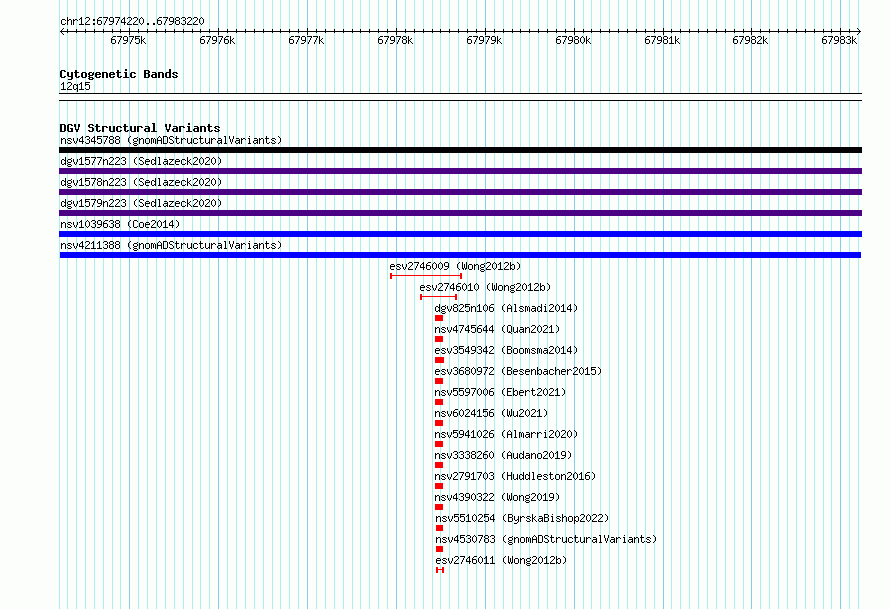This screenshot has width=890, height=609.
Task: Select the blue nsv1039638 variant bar
Action: [x=460, y=234]
